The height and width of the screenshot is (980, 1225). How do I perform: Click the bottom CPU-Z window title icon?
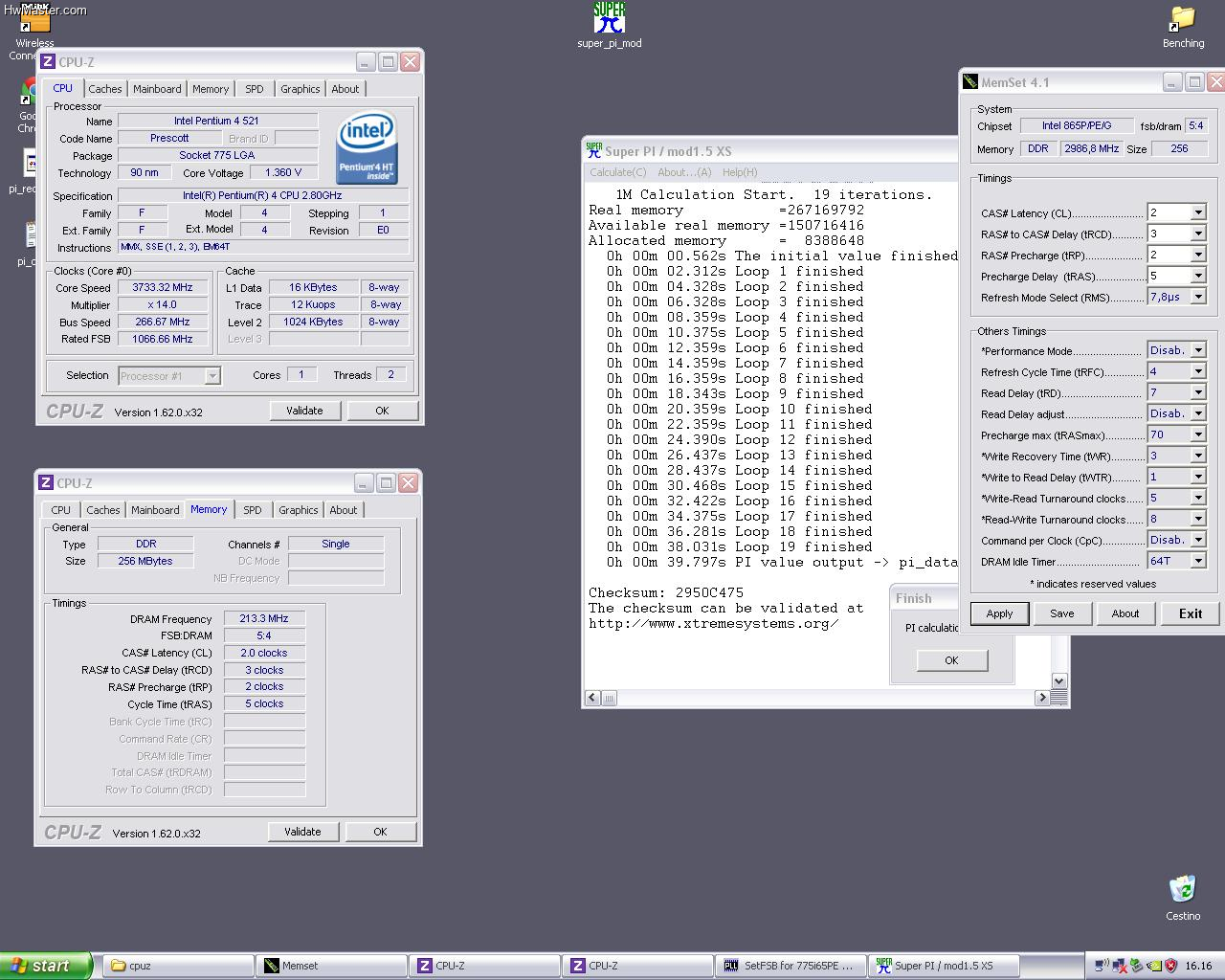(46, 482)
